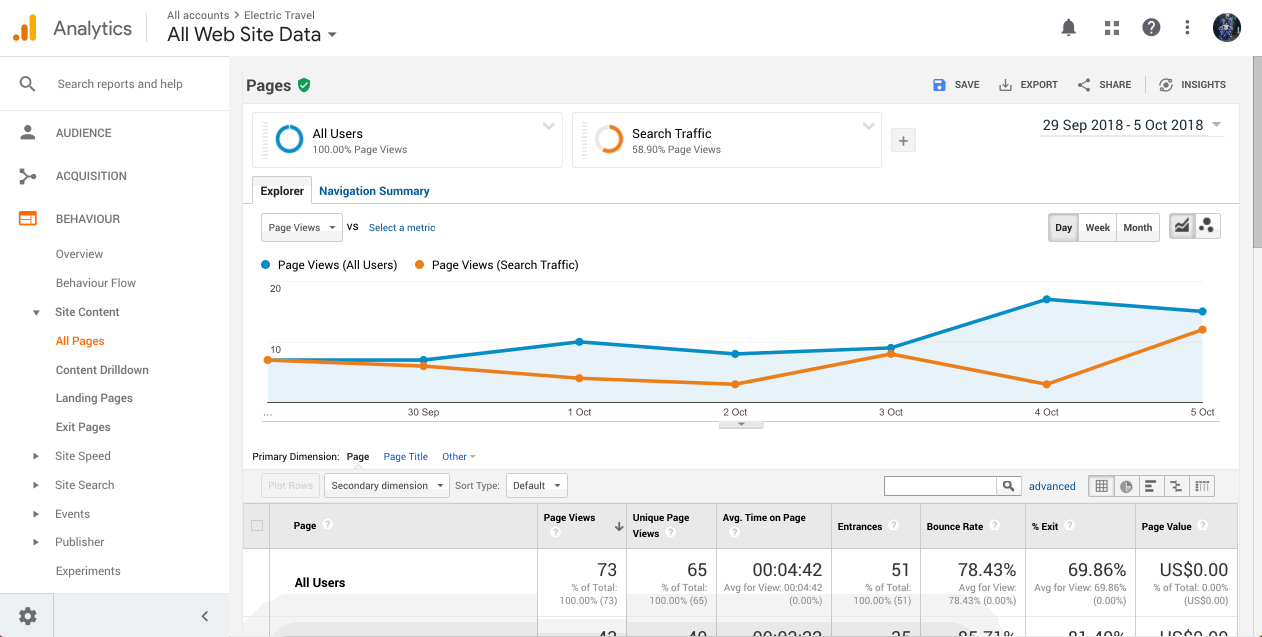
Task: Click the Admin settings gear icon
Action: pos(27,616)
